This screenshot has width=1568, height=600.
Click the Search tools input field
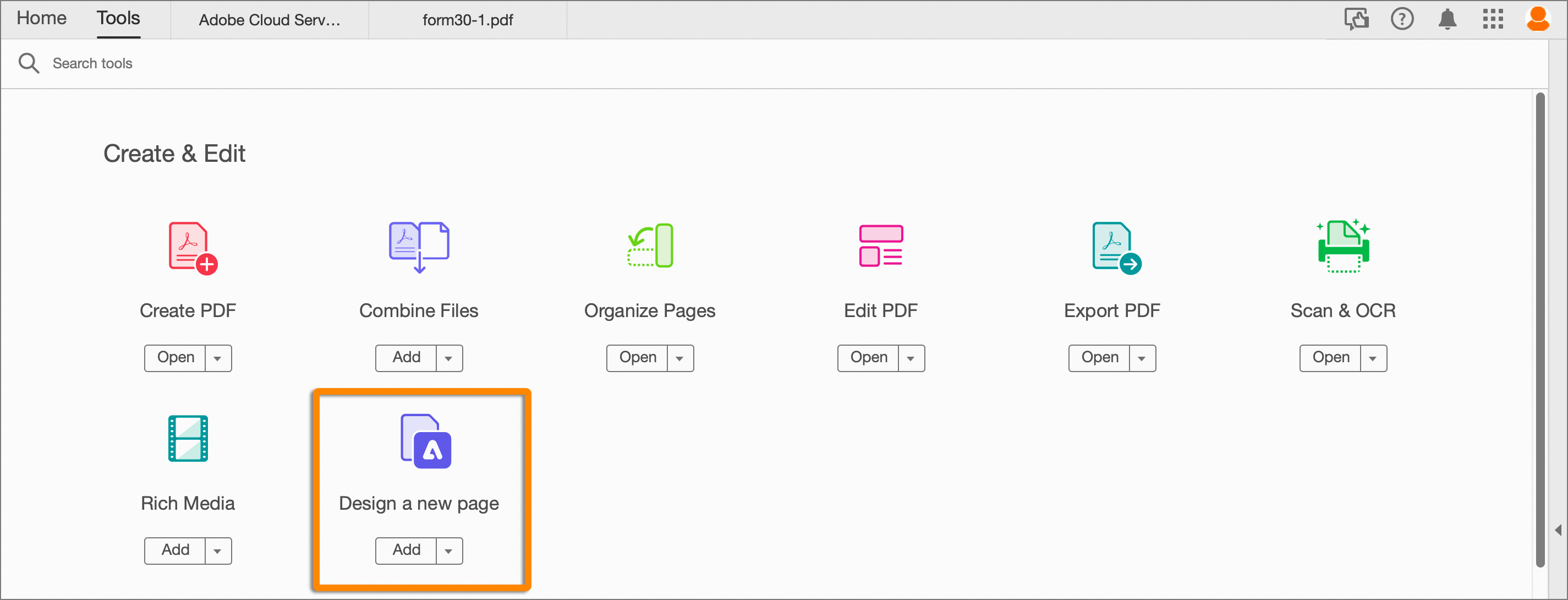coord(91,63)
